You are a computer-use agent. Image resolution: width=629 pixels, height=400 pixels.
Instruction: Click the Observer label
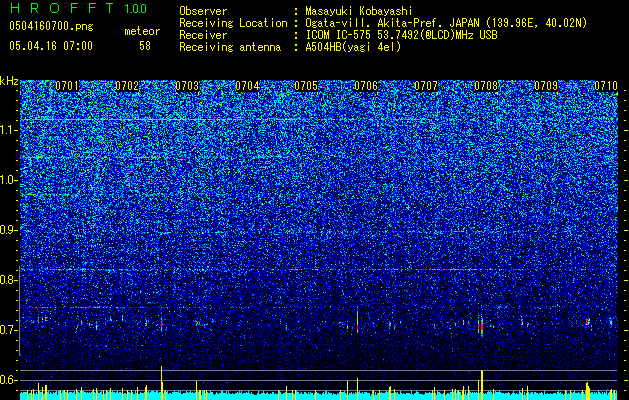pyautogui.click(x=203, y=11)
